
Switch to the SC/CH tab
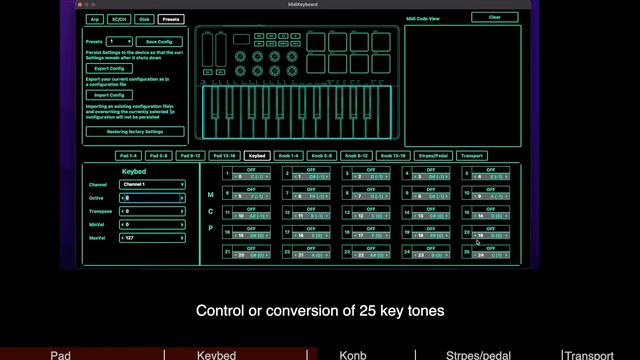coord(119,19)
